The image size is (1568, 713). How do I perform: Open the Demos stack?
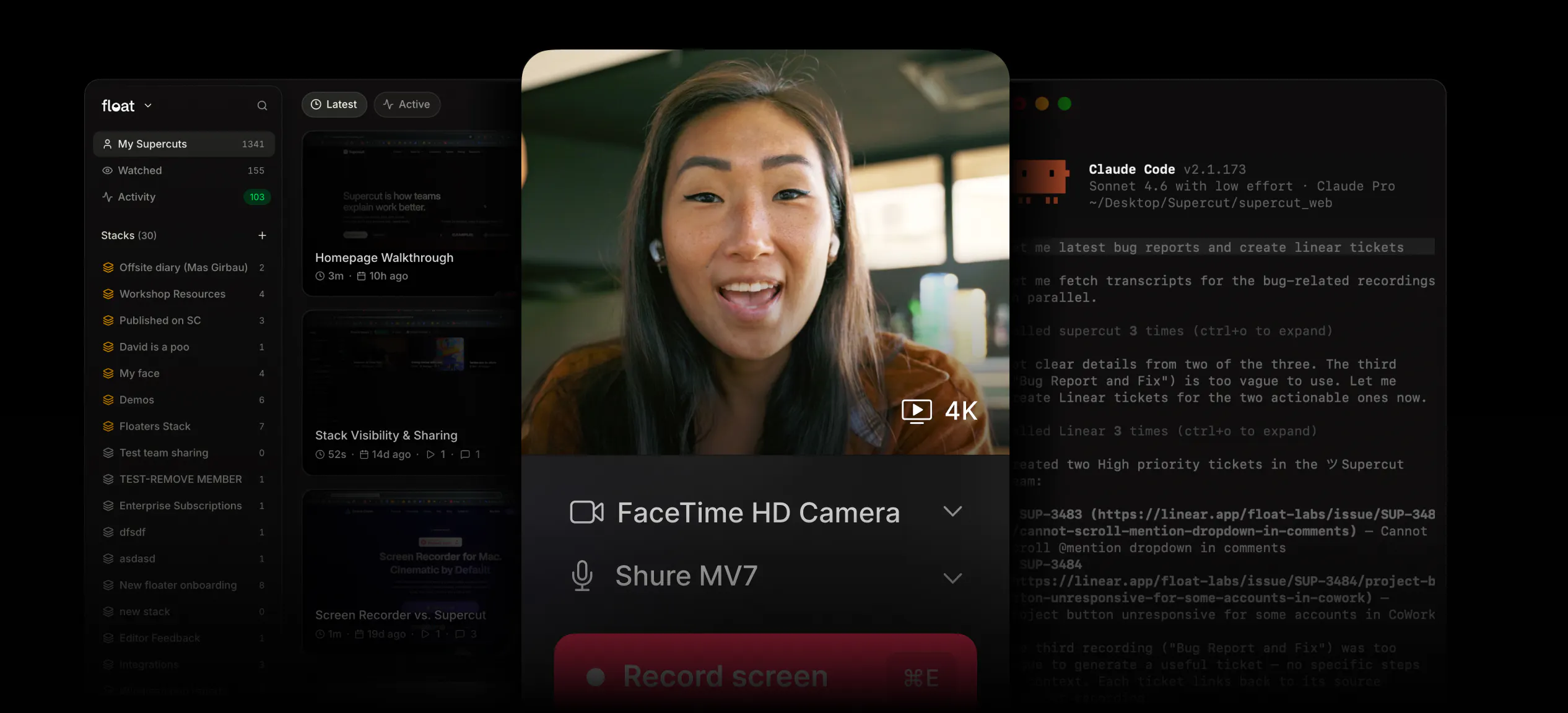pyautogui.click(x=184, y=400)
